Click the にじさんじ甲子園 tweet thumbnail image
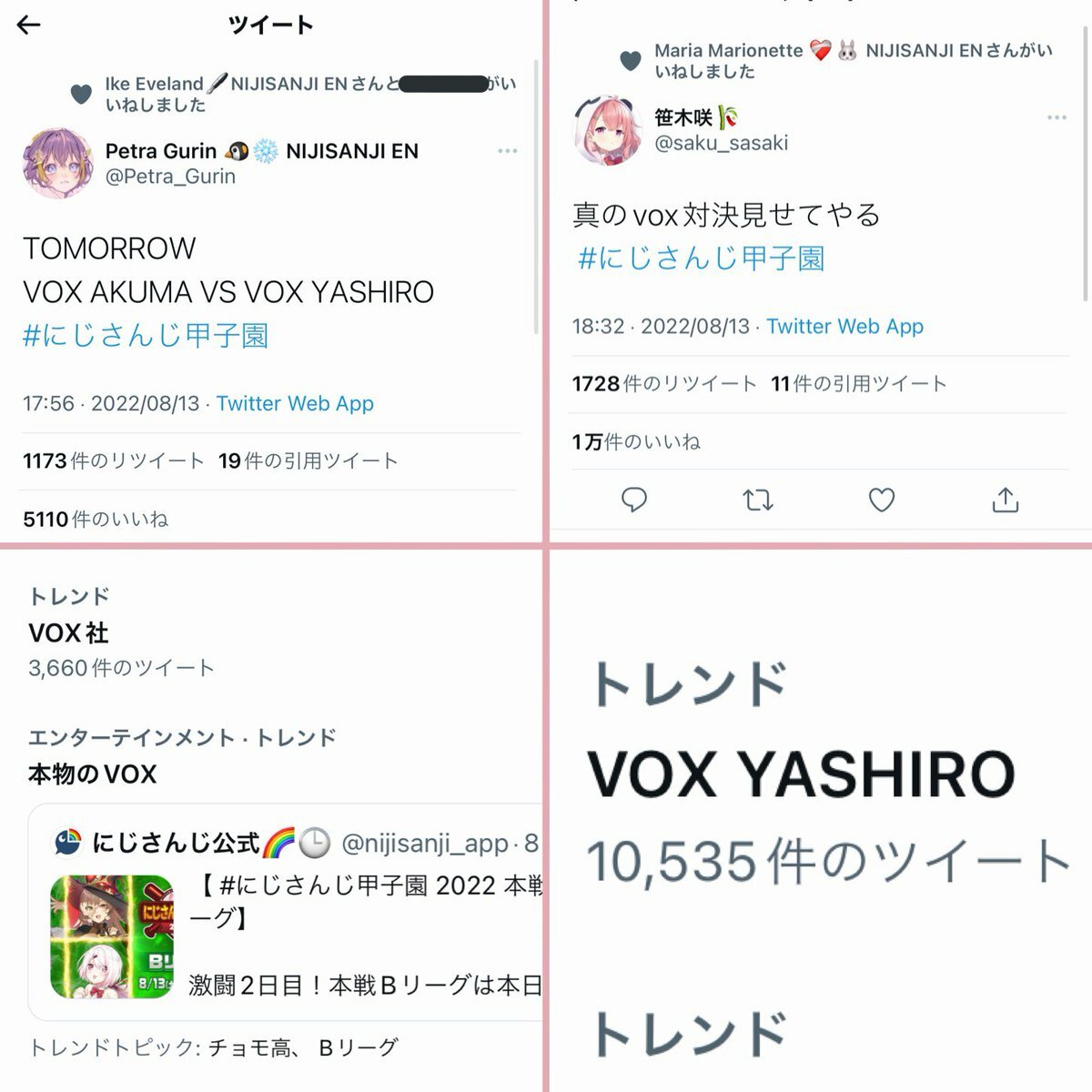The image size is (1092, 1092). click(x=112, y=937)
